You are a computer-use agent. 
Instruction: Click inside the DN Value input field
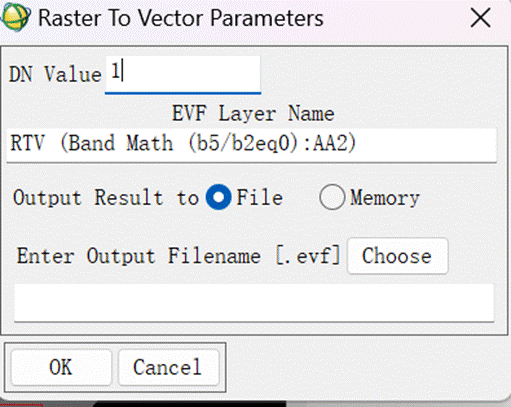(183, 74)
